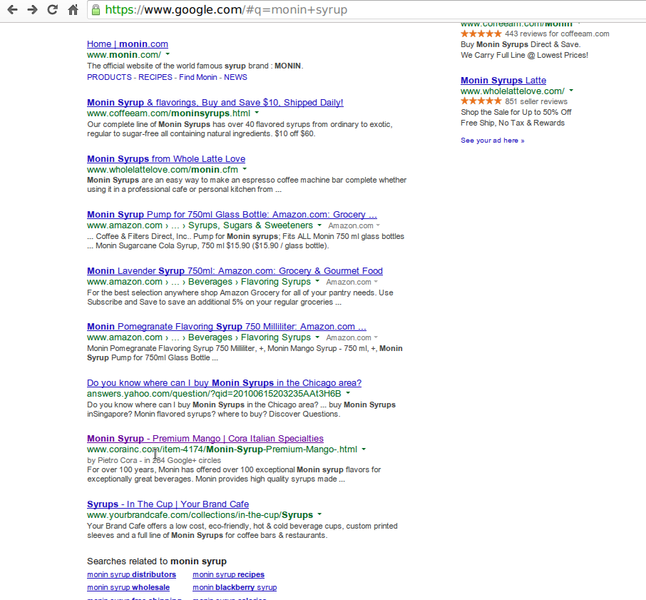
Task: Expand arrow beside answers.yahoo.com URL
Action: [348, 393]
